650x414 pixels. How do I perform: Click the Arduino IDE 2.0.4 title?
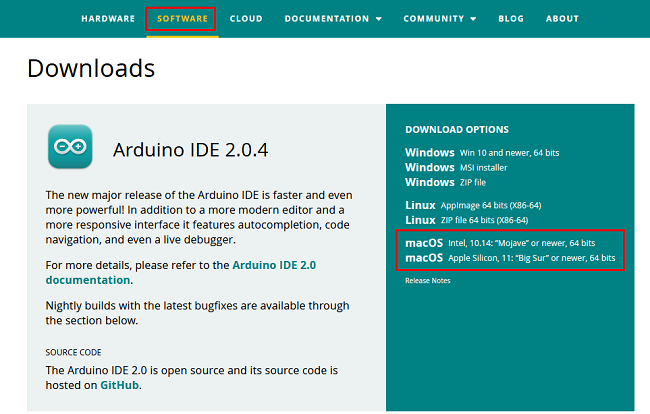tap(190, 151)
